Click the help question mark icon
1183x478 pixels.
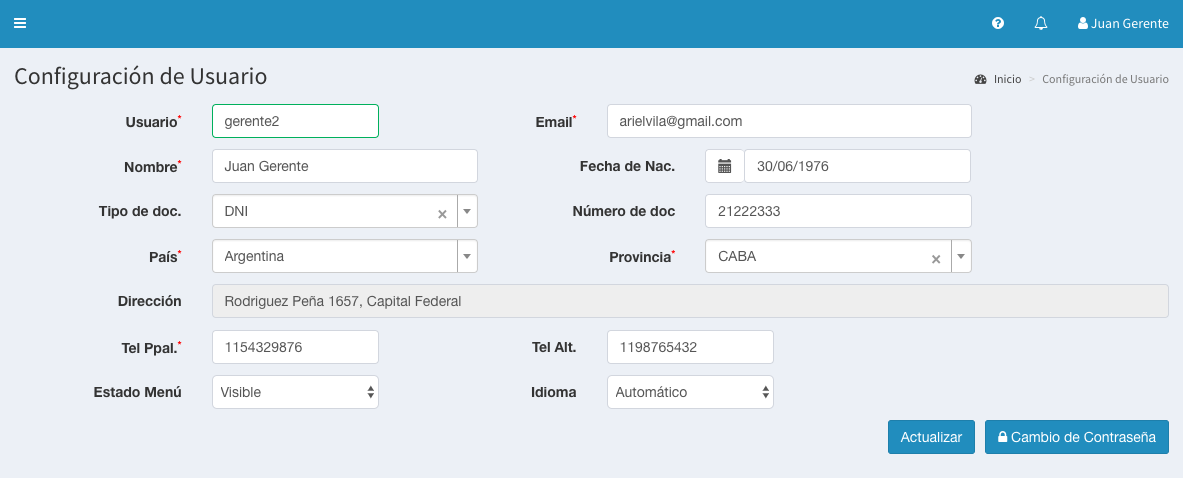[997, 24]
